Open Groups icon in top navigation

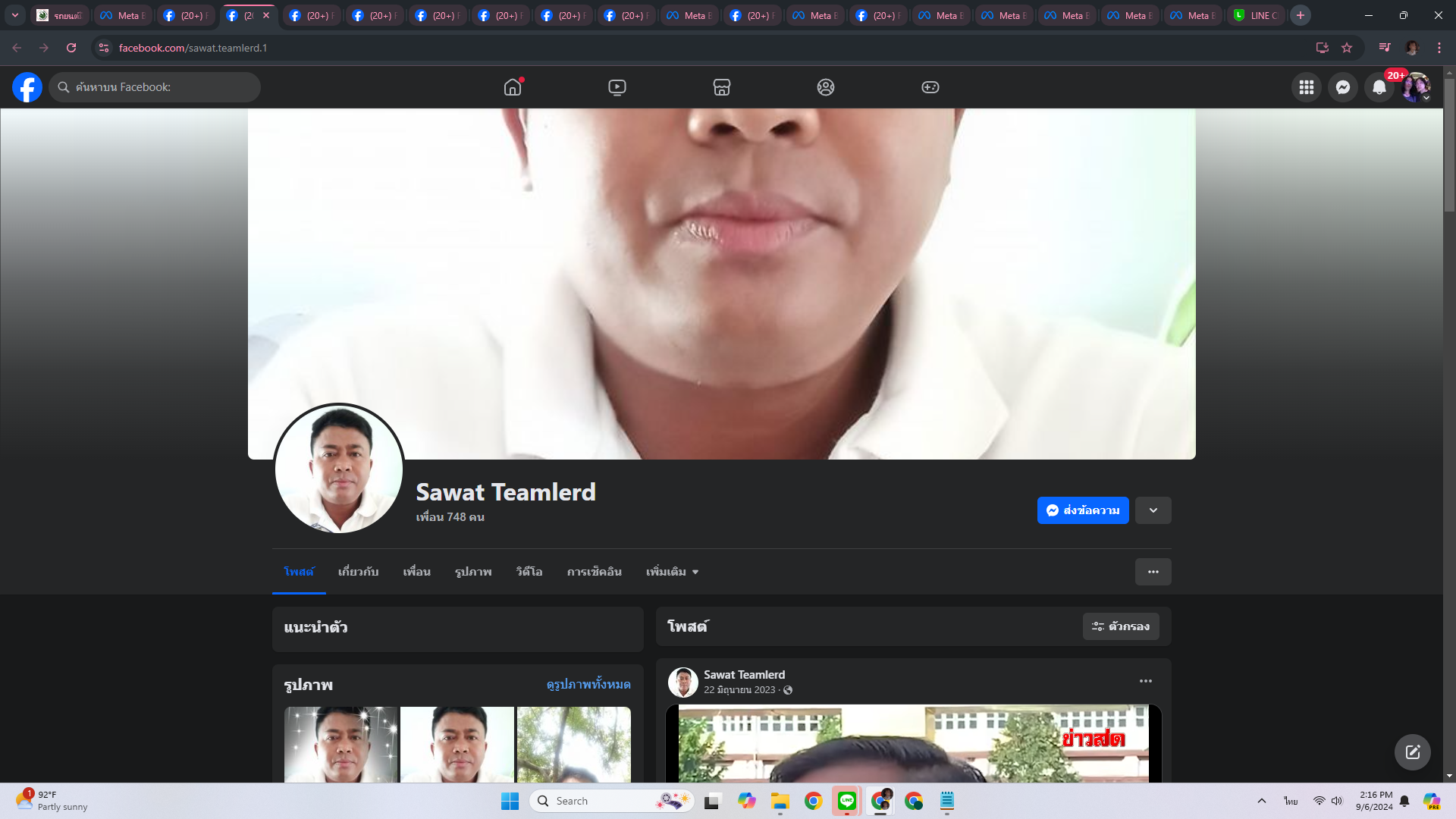coord(826,87)
